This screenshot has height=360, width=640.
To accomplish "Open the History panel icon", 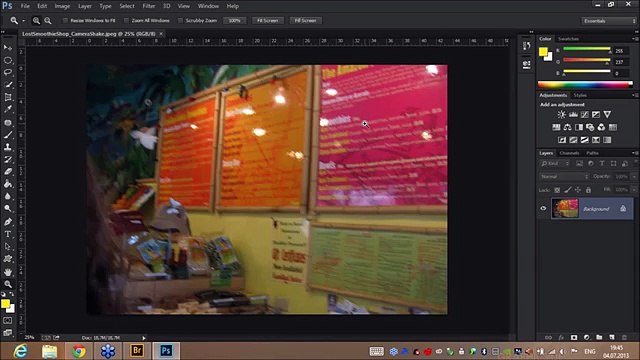I will pyautogui.click(x=527, y=46).
